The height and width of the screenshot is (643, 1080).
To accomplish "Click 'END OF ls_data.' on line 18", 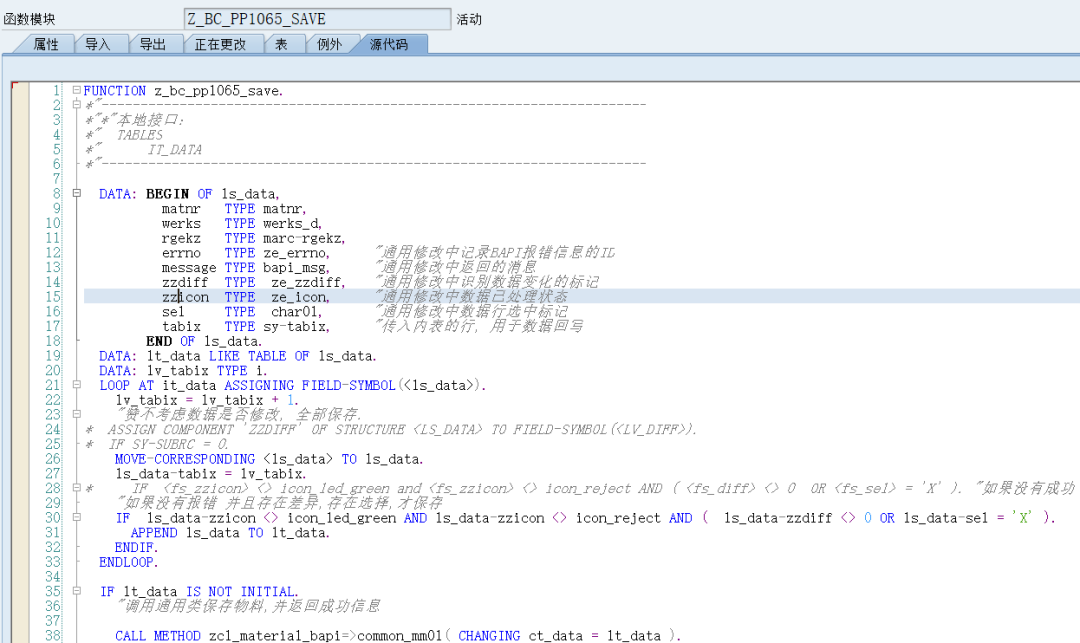I will tap(204, 341).
